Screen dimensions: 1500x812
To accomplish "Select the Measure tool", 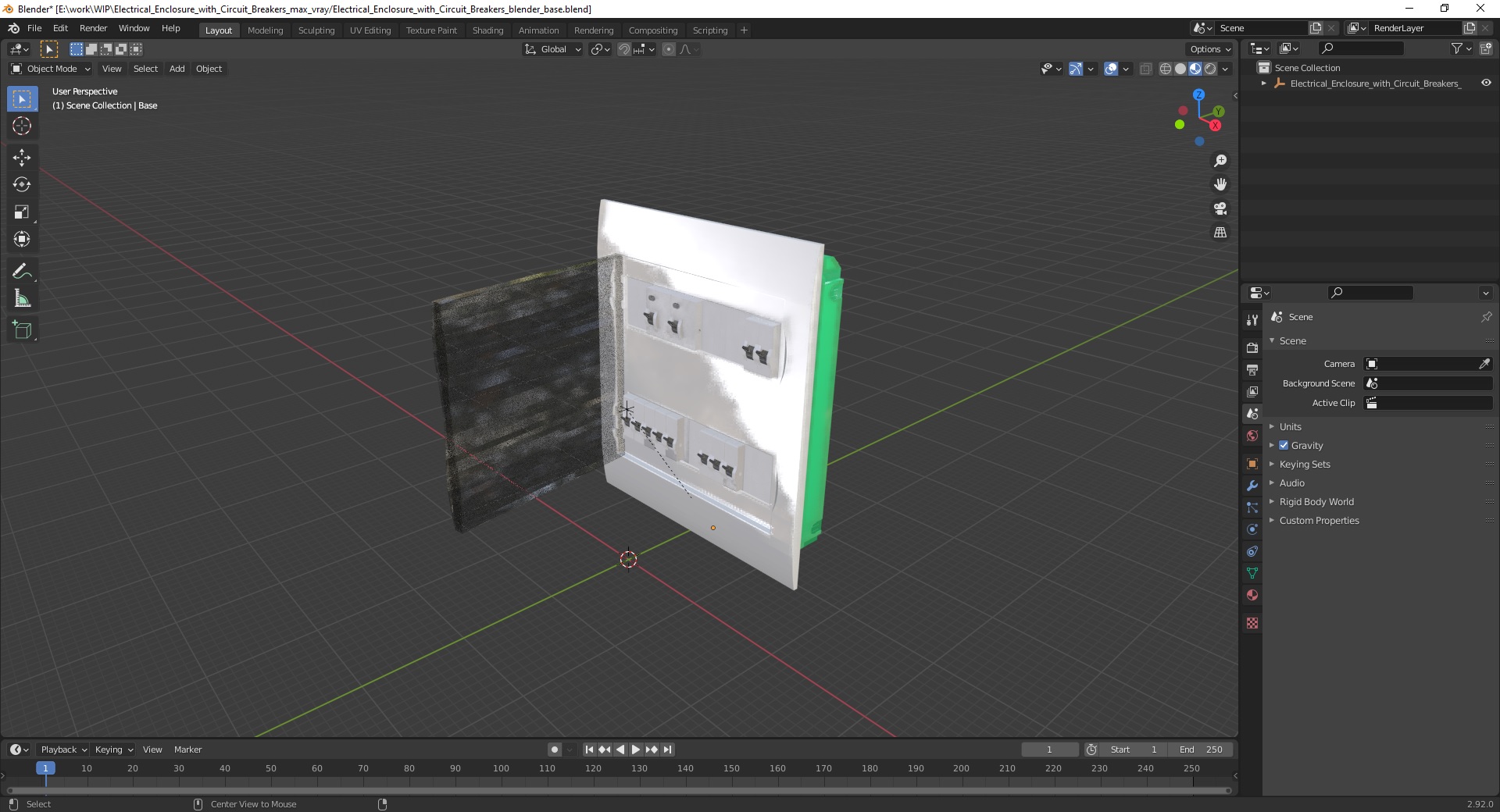I will 22,299.
